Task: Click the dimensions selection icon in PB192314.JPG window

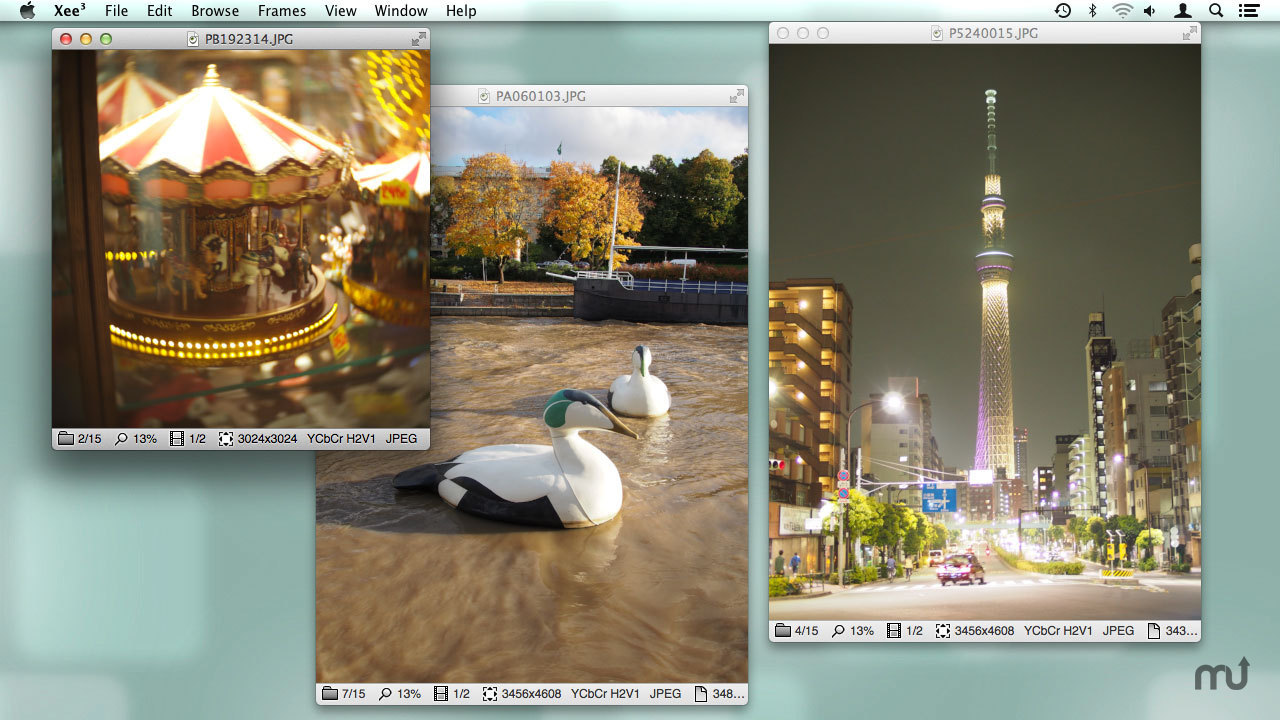Action: click(x=226, y=438)
